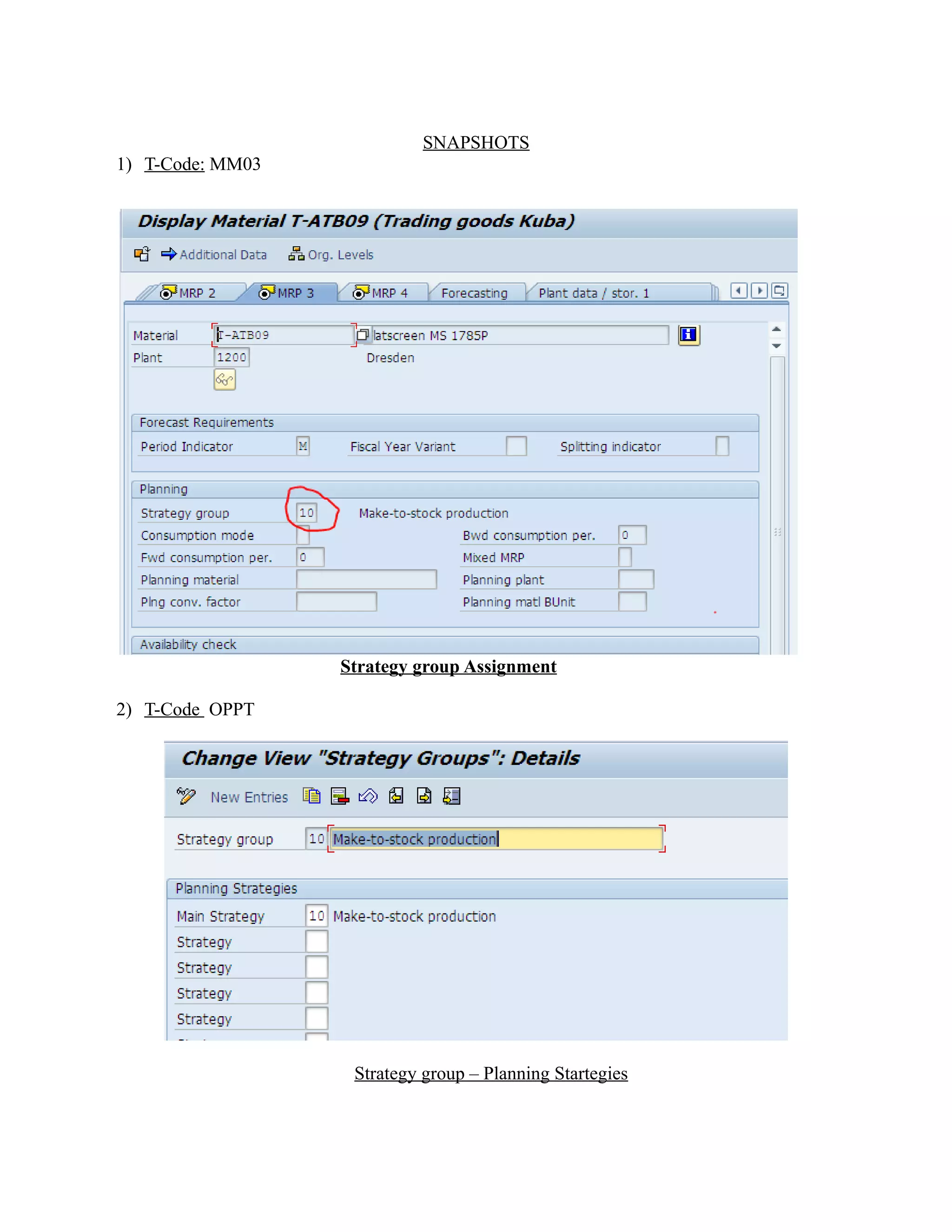952x1232 pixels.
Task: Click the Copy As icon
Action: (x=311, y=796)
